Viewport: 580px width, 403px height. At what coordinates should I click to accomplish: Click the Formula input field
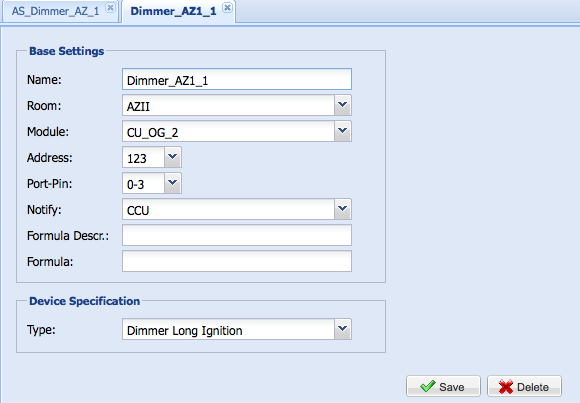tap(237, 261)
